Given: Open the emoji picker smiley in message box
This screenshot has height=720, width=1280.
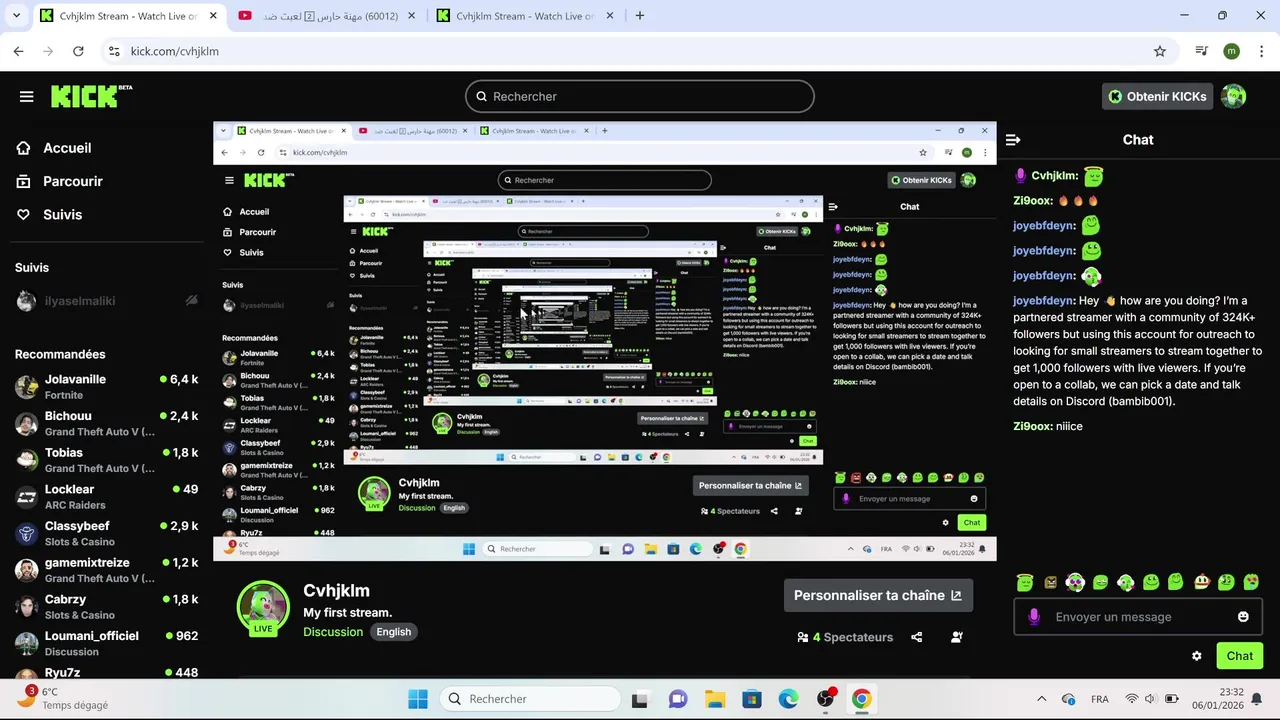Looking at the screenshot, I should pyautogui.click(x=1243, y=617).
